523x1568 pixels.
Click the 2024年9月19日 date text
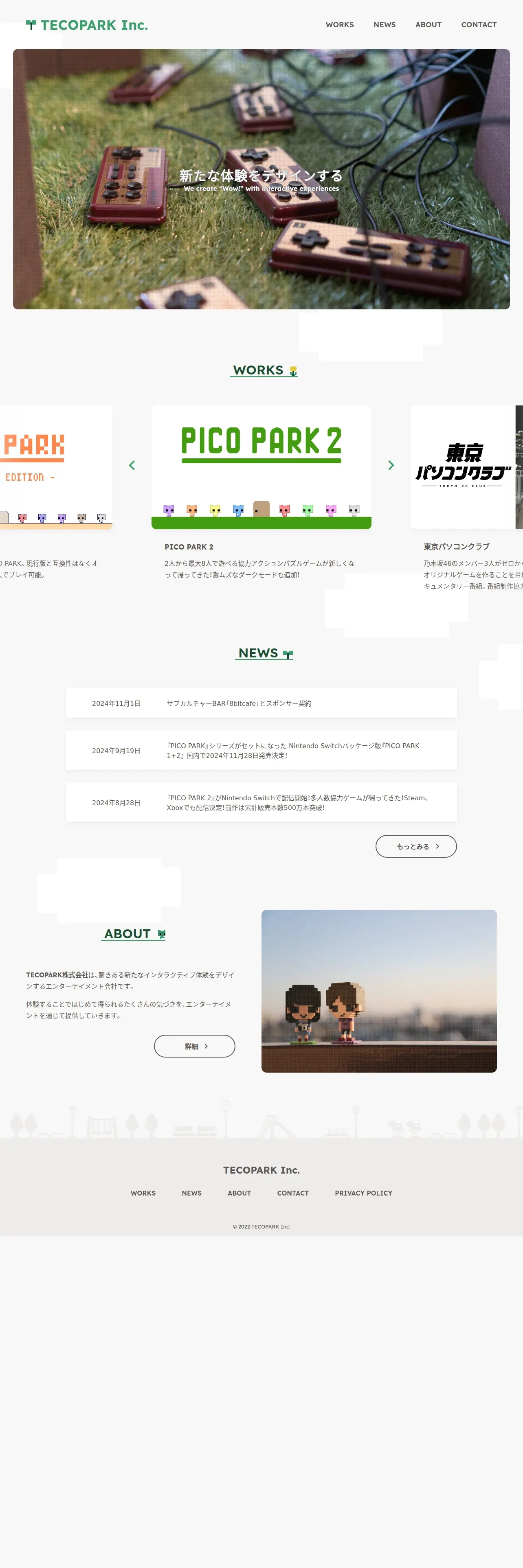tap(116, 751)
